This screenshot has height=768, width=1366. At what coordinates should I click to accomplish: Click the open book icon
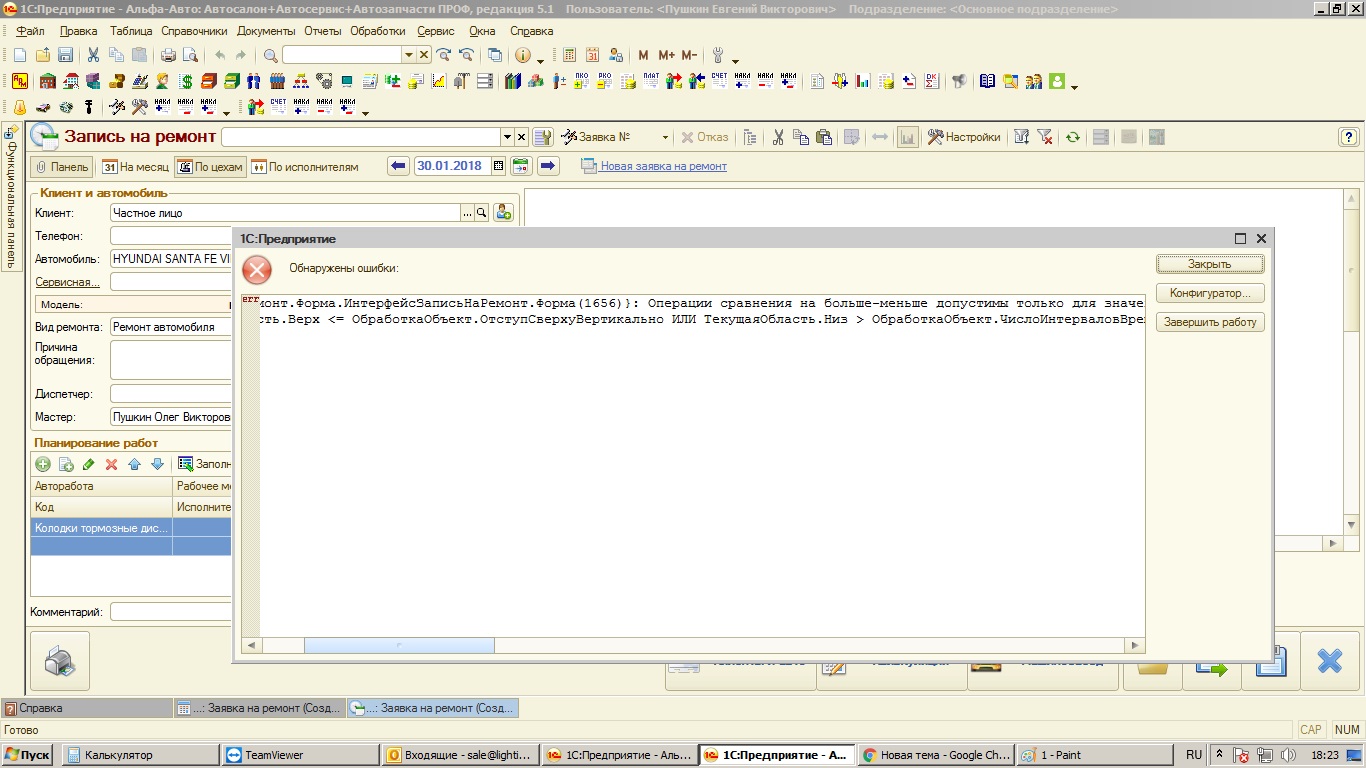987,81
